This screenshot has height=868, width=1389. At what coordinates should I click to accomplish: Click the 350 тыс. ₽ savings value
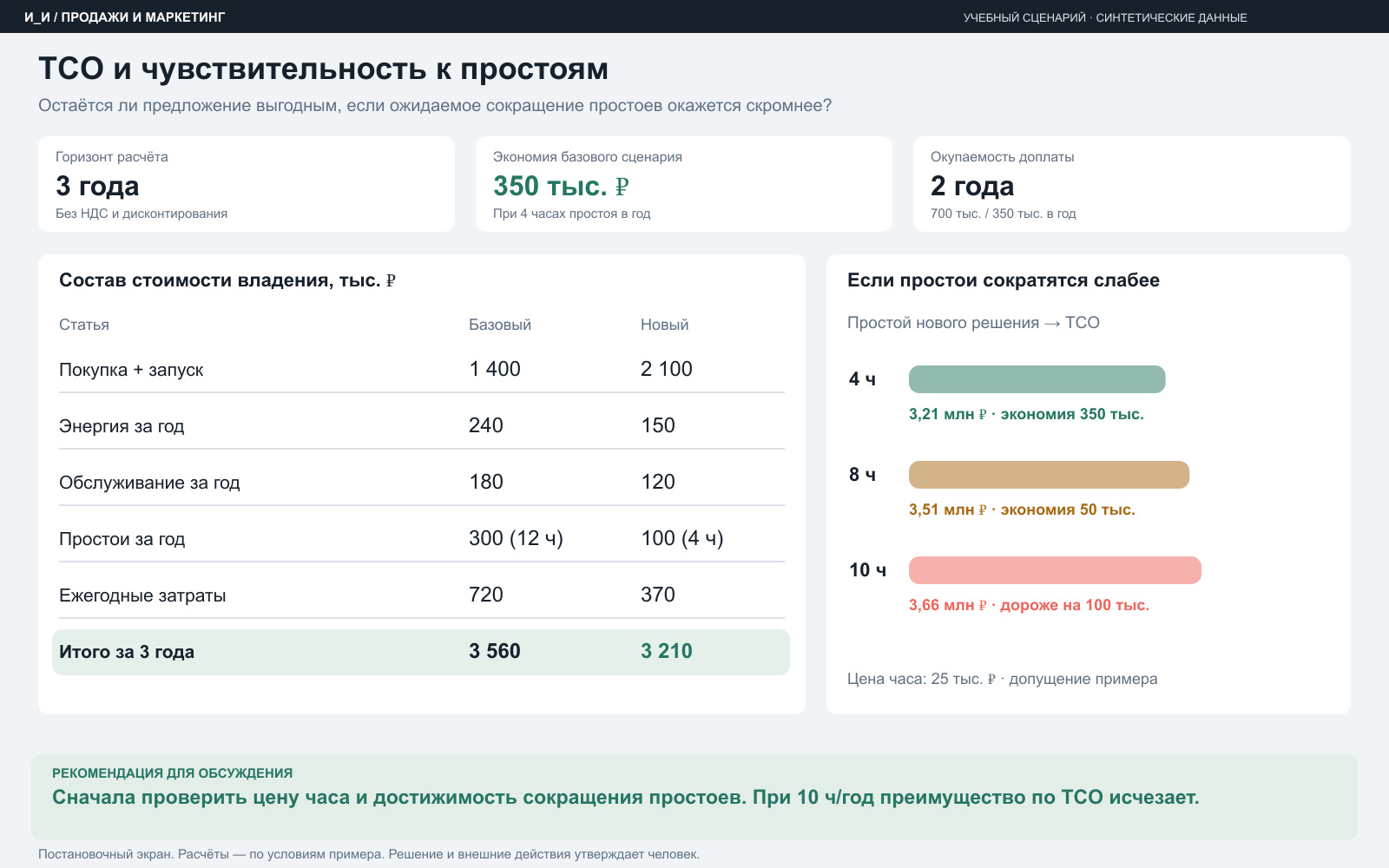pyautogui.click(x=561, y=186)
